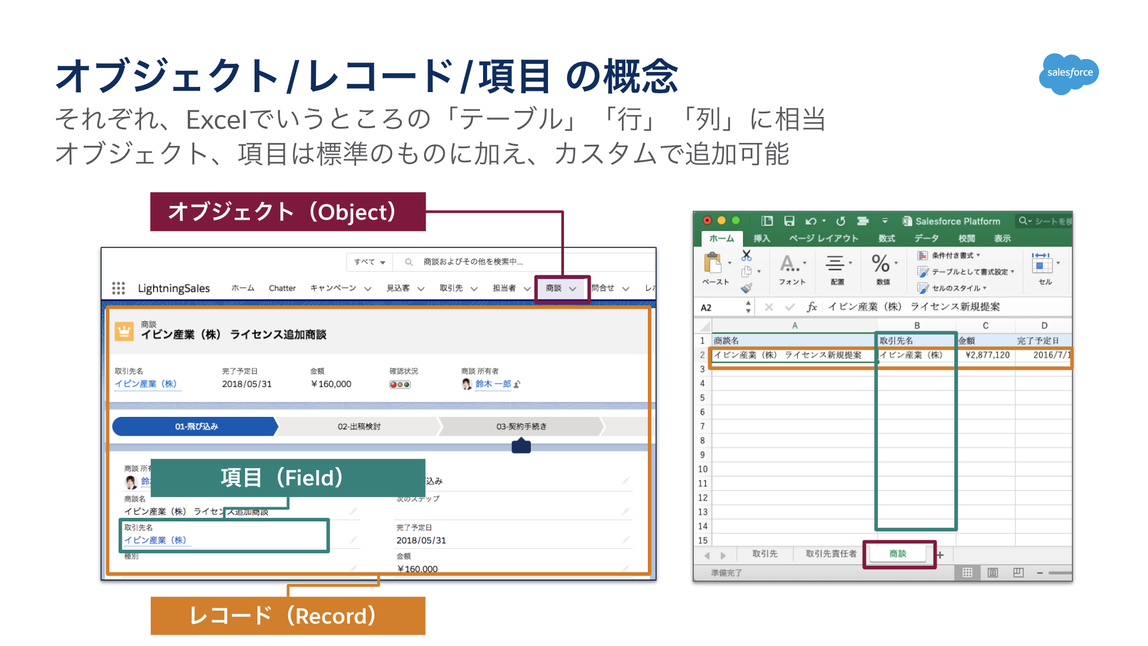The height and width of the screenshot is (646, 1148).
Task: Click the 鈴木 一郎 avatar in the highlights panel
Action: (x=466, y=384)
